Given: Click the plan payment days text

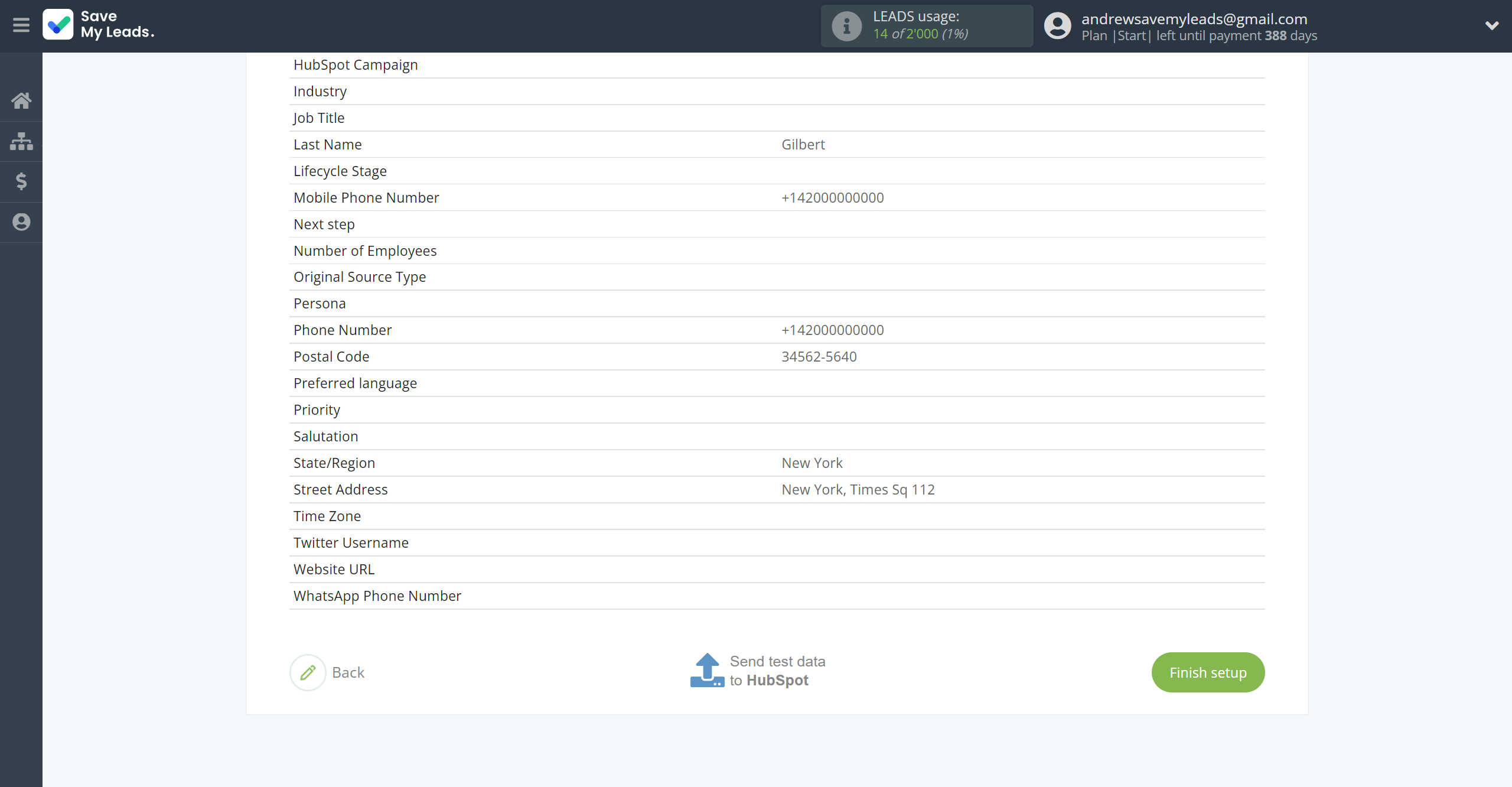Looking at the screenshot, I should (1199, 35).
